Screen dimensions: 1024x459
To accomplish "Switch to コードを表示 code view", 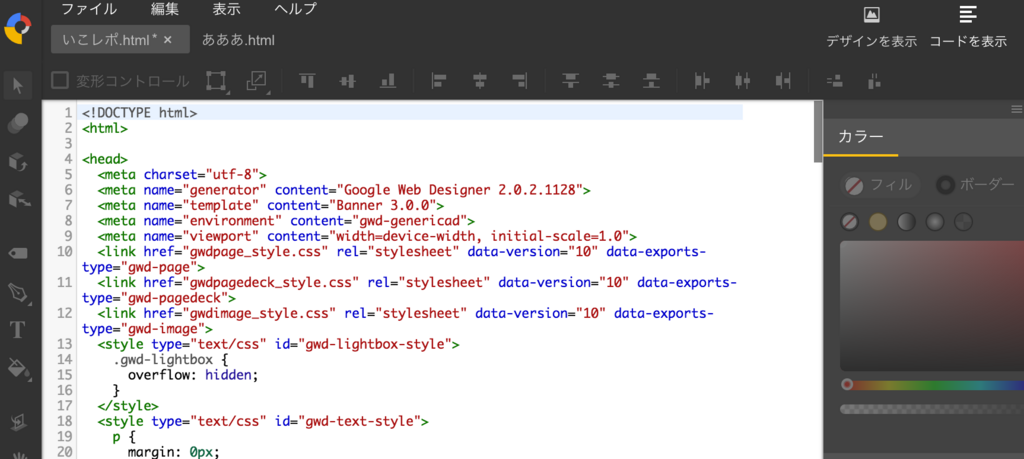I will [968, 26].
